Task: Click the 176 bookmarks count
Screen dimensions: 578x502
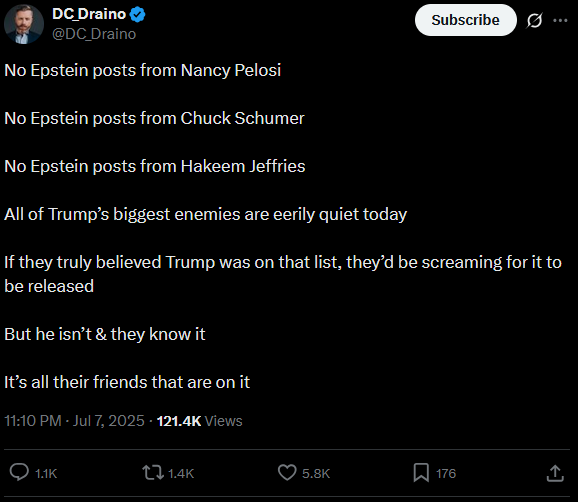Action: (x=446, y=474)
